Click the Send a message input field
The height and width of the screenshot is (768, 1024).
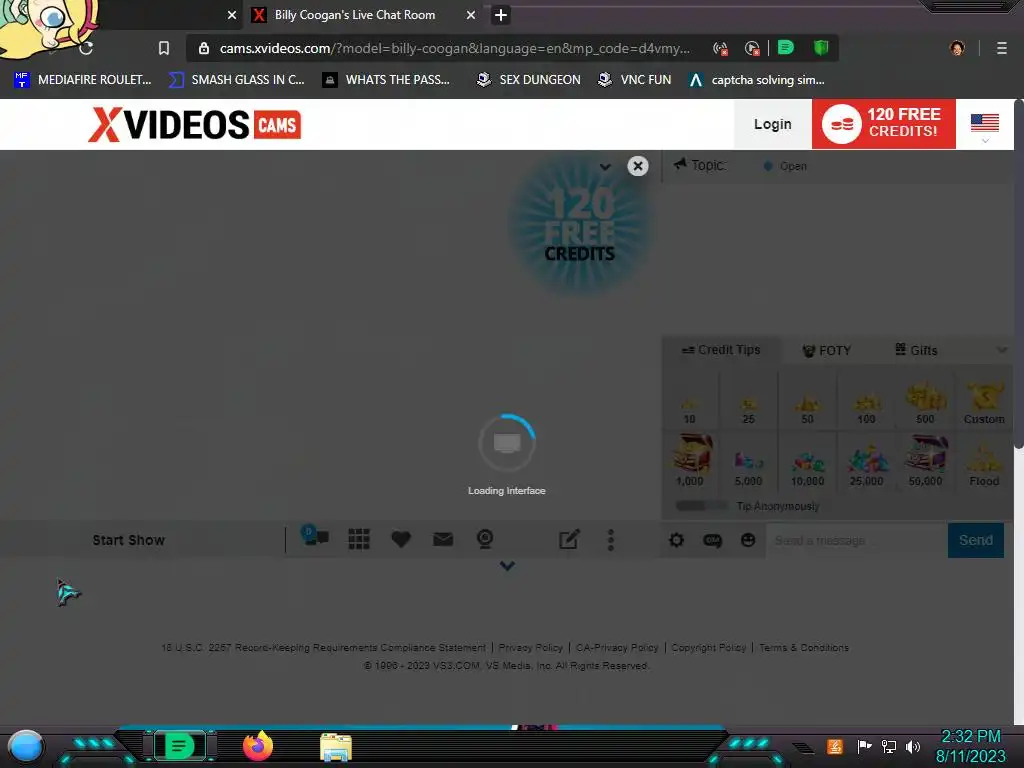(x=856, y=540)
